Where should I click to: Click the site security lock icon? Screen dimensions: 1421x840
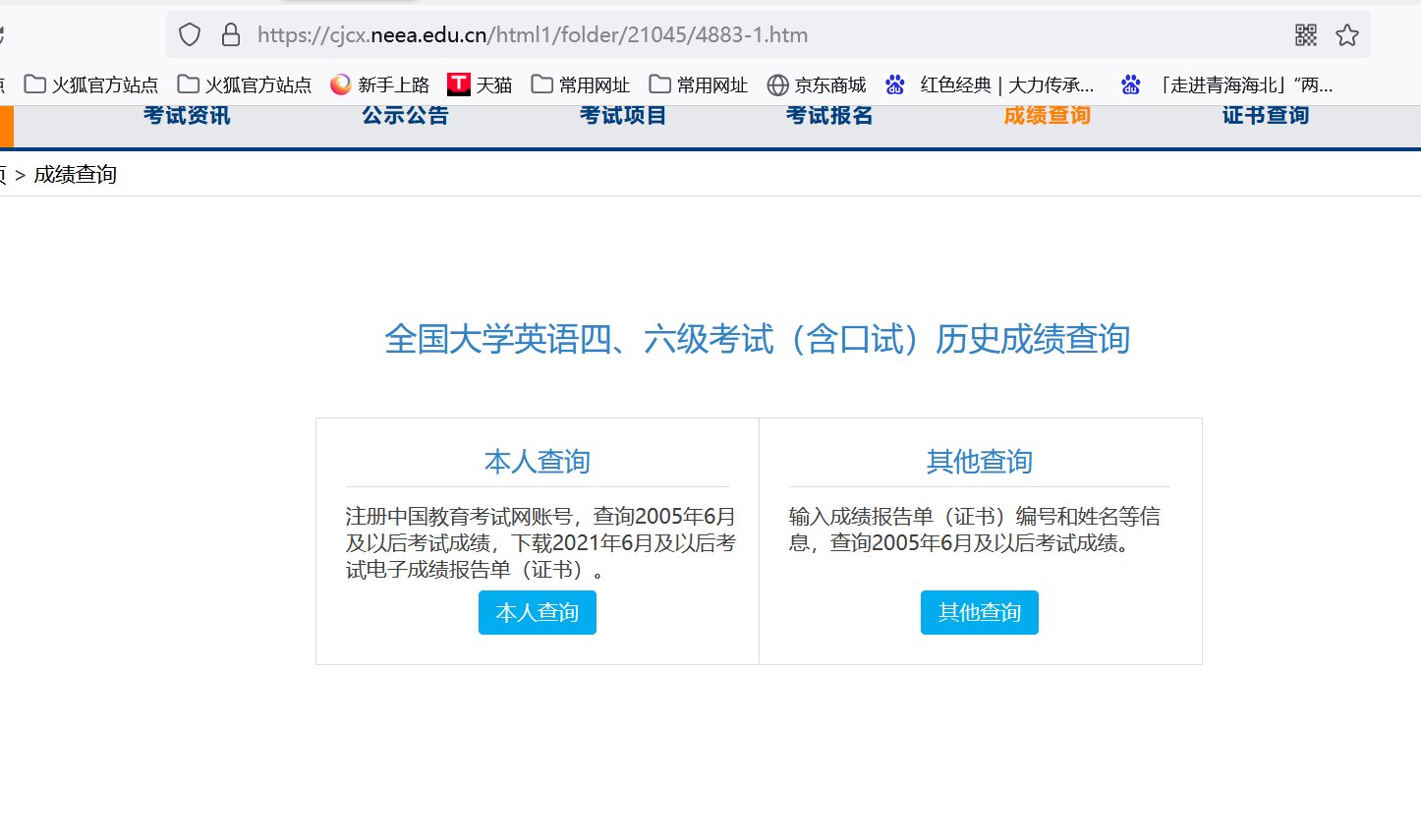229,34
